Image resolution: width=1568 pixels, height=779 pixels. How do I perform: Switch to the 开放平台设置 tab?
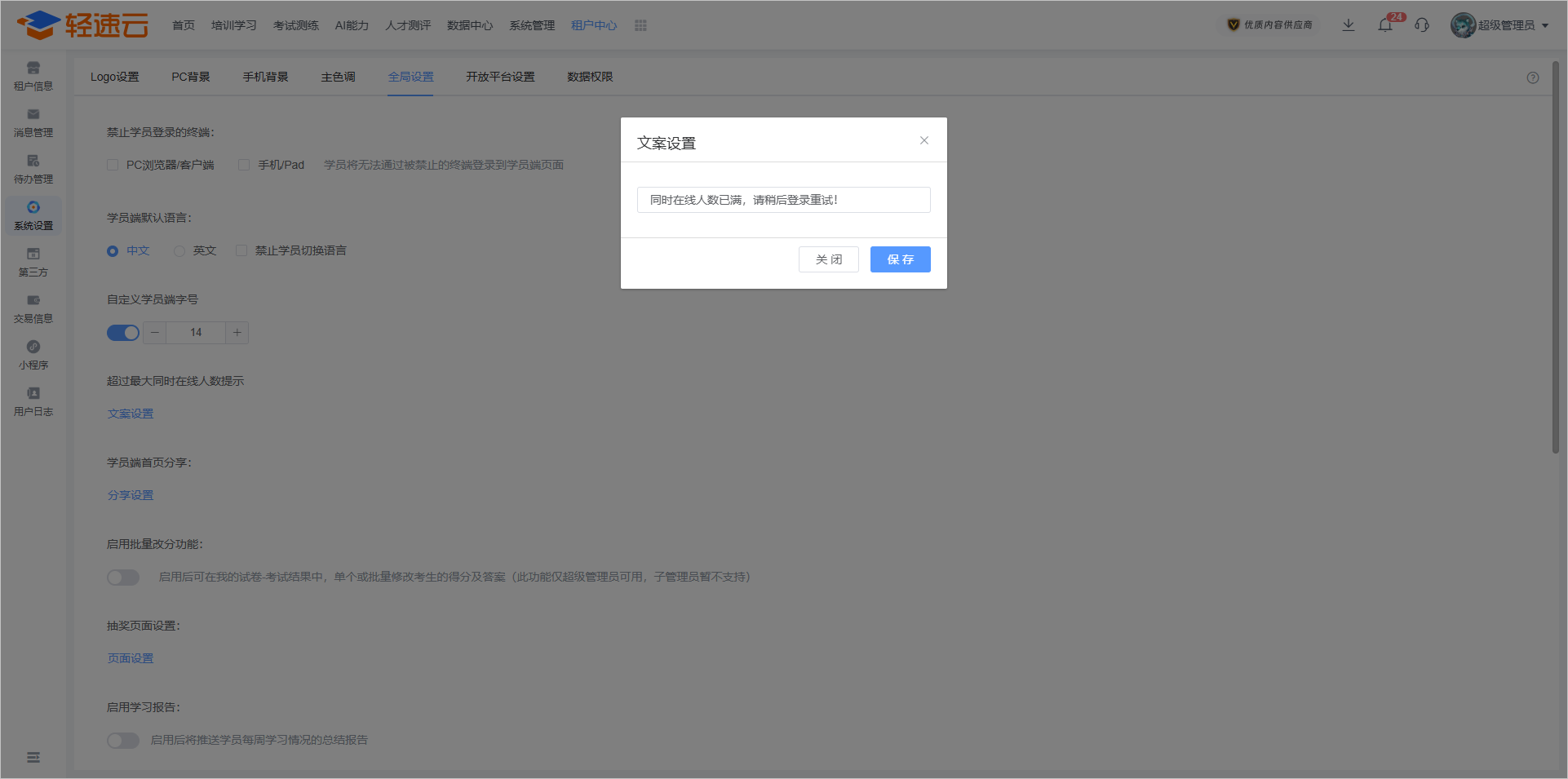(x=500, y=77)
